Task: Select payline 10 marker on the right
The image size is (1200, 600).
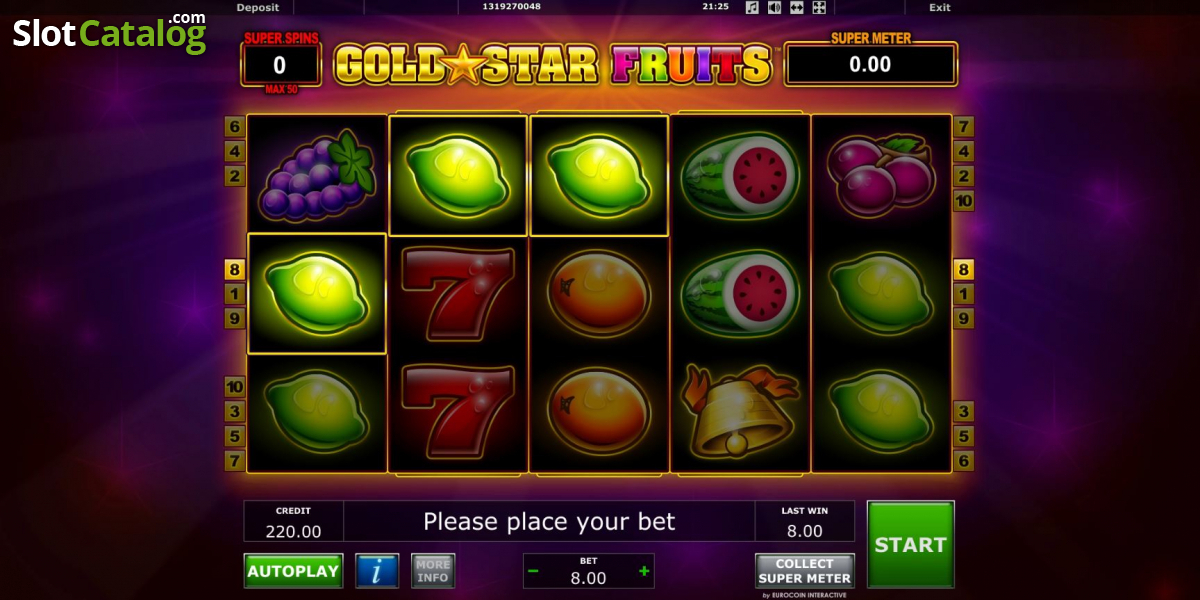Action: [x=964, y=201]
